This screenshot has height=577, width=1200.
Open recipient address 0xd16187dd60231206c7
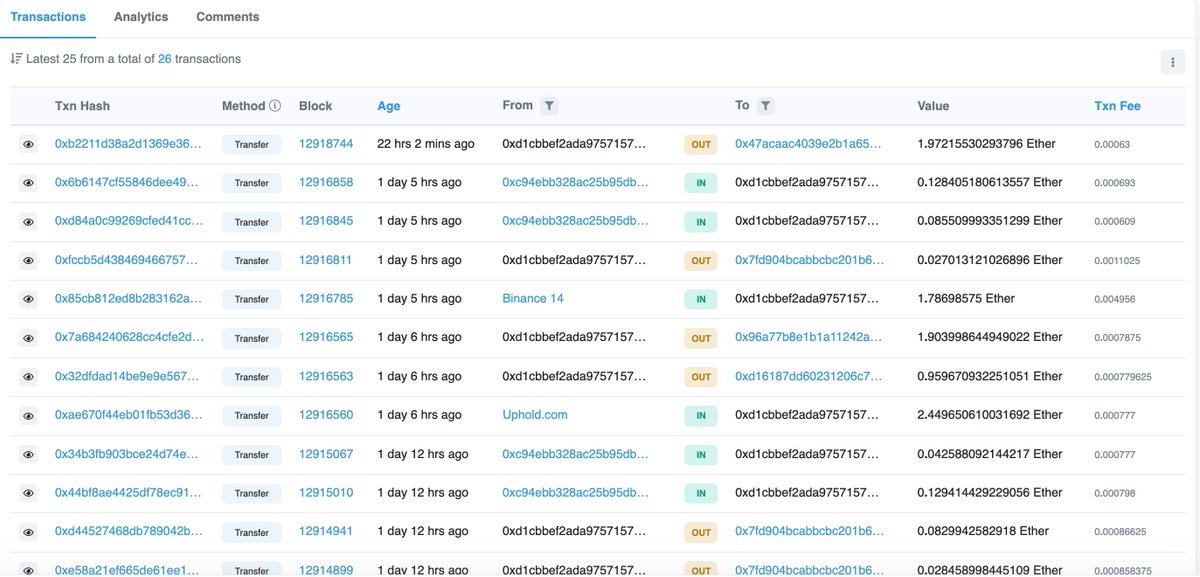809,376
